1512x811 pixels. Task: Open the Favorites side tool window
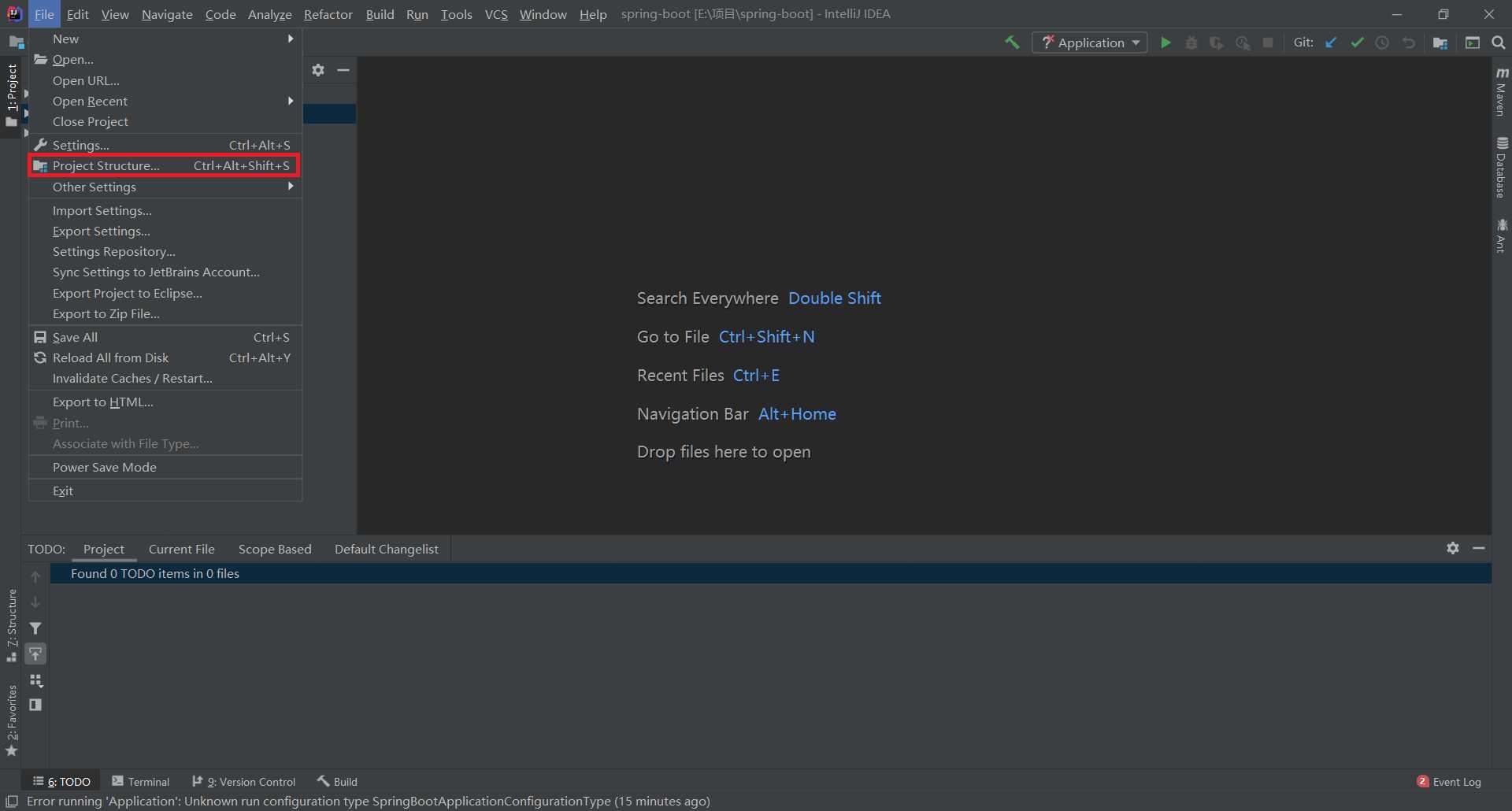coord(11,721)
